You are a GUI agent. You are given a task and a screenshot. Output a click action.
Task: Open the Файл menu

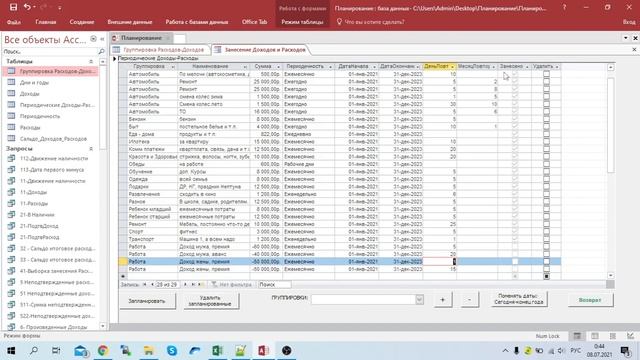point(14,22)
